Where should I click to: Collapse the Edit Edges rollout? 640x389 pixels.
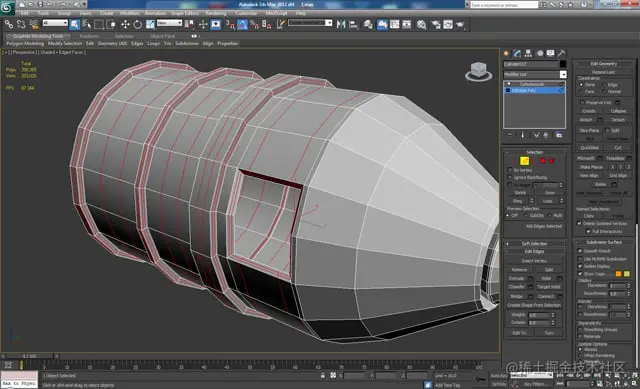pos(534,251)
